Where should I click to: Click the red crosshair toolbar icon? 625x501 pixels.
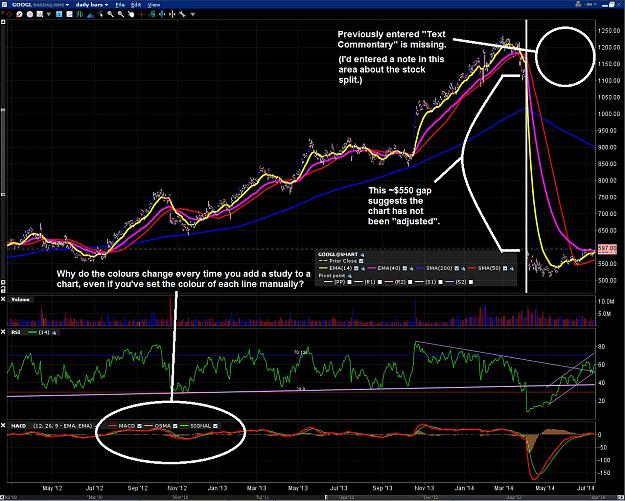click(8, 14)
